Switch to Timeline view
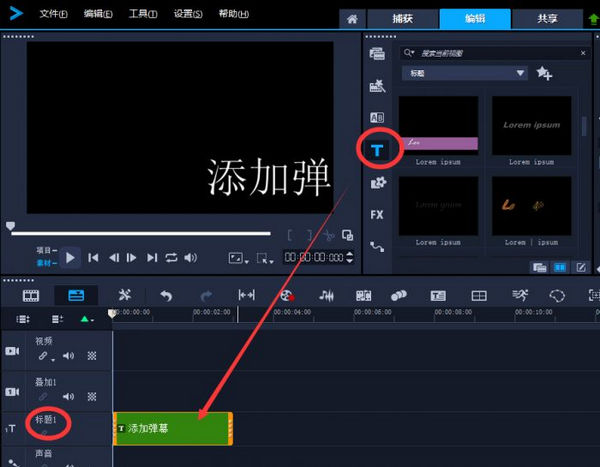The height and width of the screenshot is (467, 600). pos(76,296)
